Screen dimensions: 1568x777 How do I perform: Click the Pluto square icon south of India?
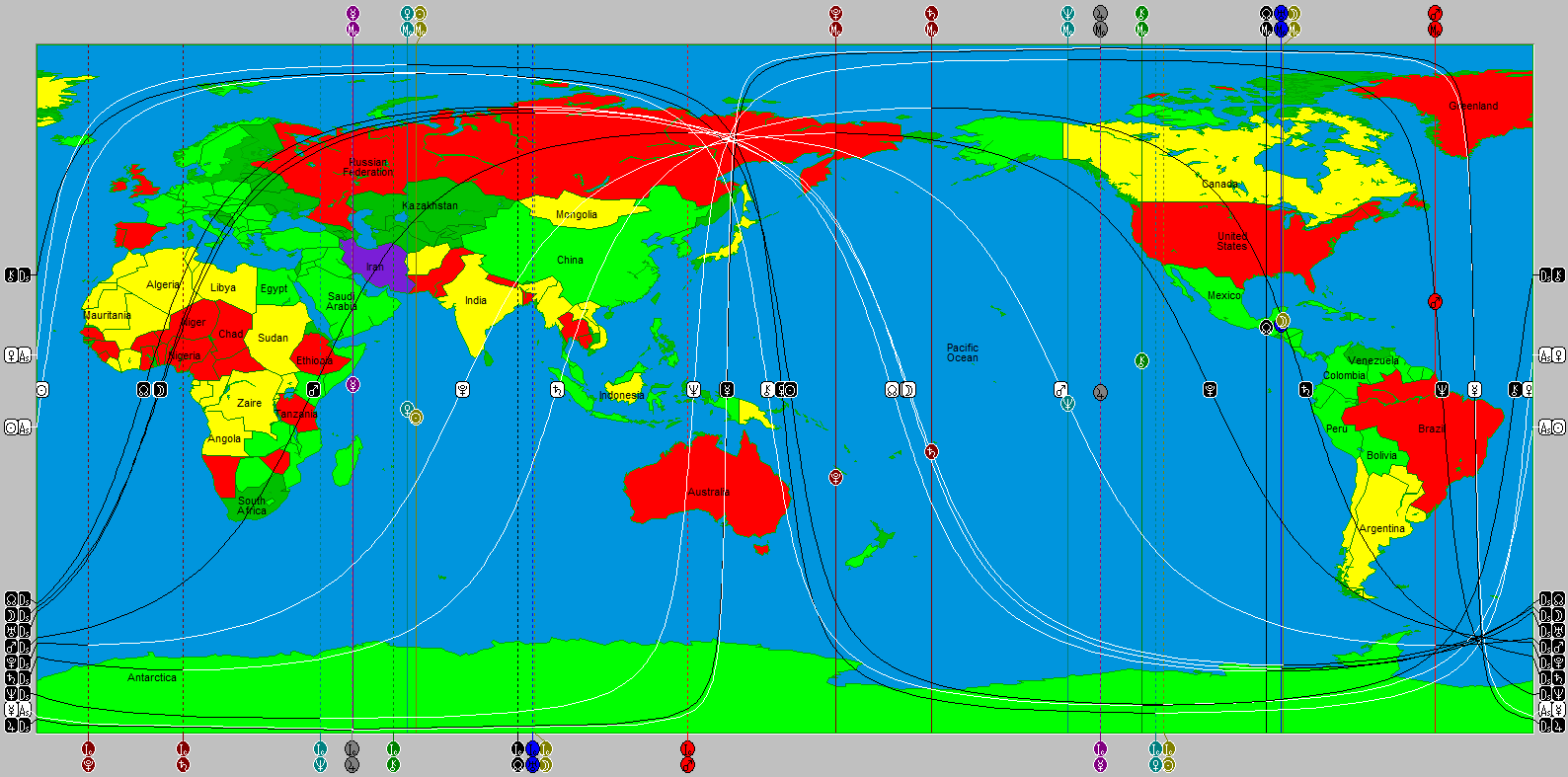tap(462, 390)
